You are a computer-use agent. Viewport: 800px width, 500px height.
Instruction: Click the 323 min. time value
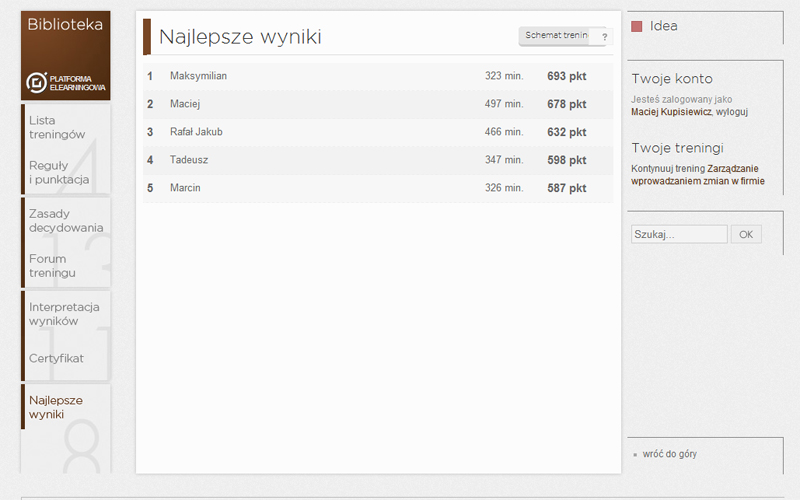(504, 76)
